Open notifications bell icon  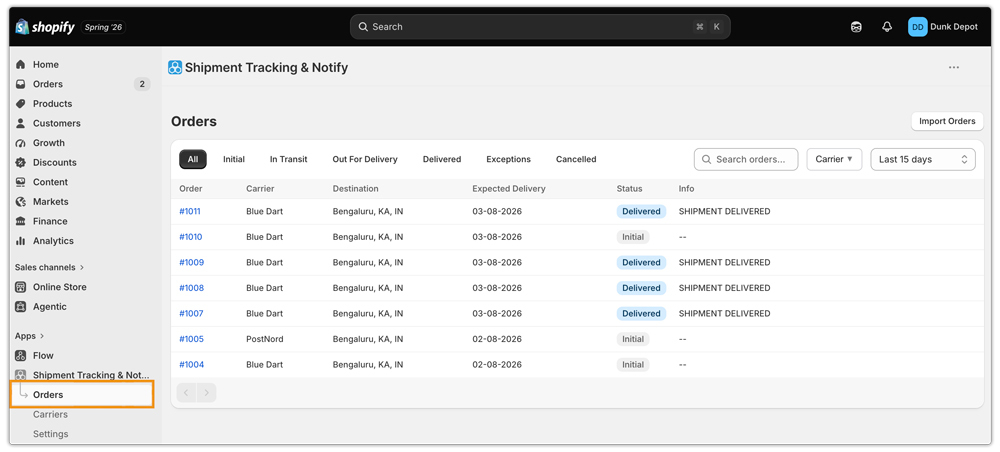click(886, 27)
